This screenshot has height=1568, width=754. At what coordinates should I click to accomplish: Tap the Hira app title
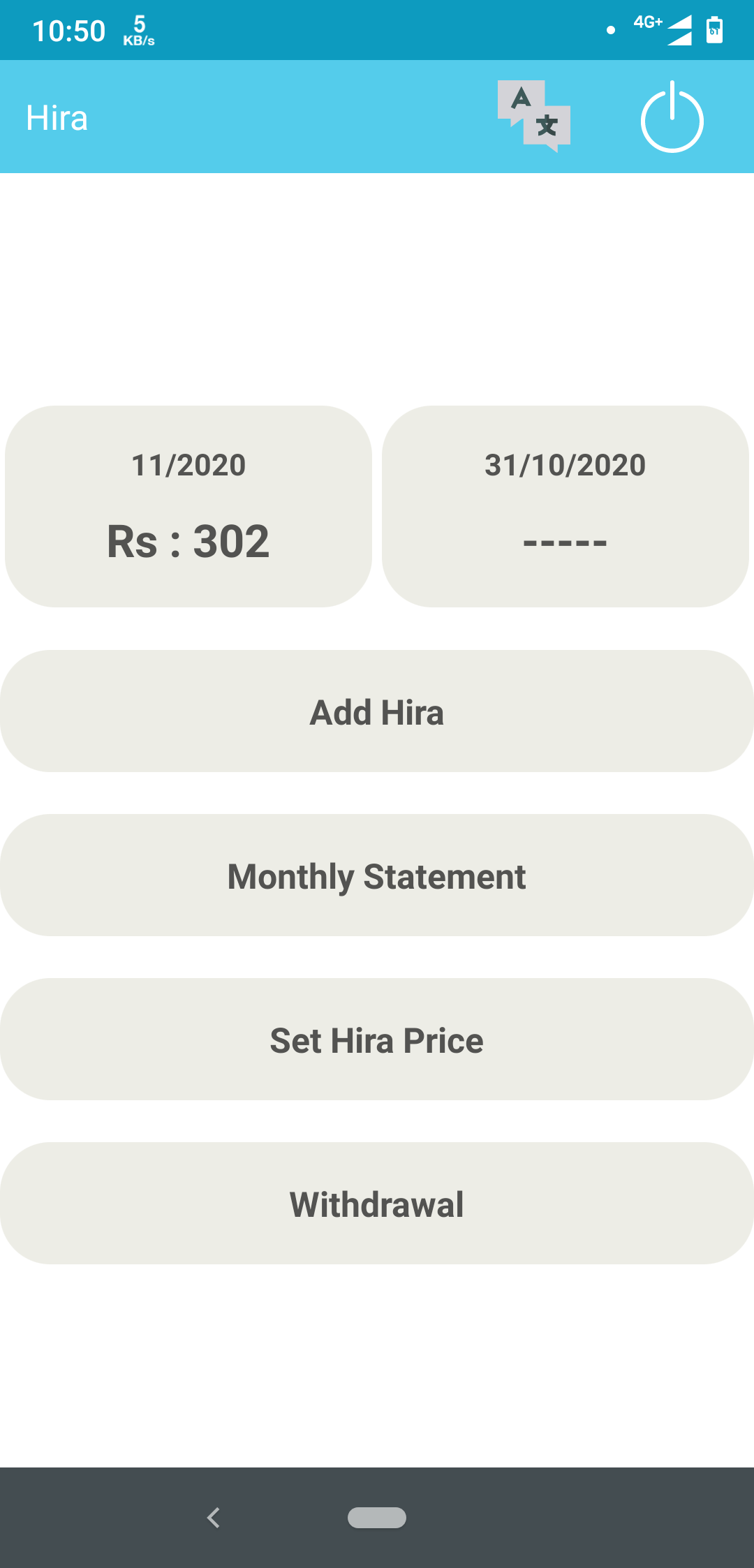(x=57, y=118)
